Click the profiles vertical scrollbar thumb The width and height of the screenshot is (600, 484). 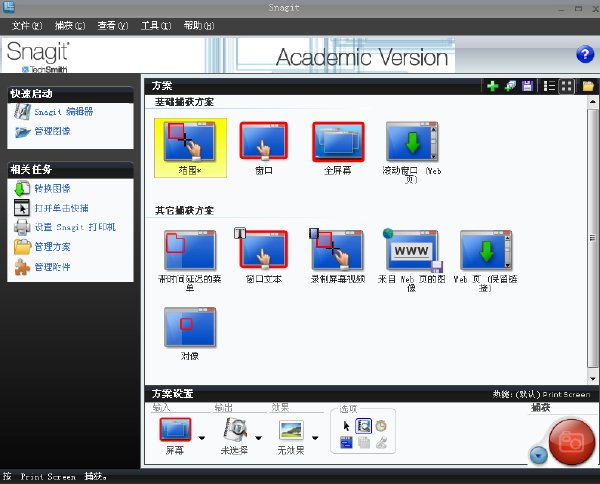coord(593,237)
